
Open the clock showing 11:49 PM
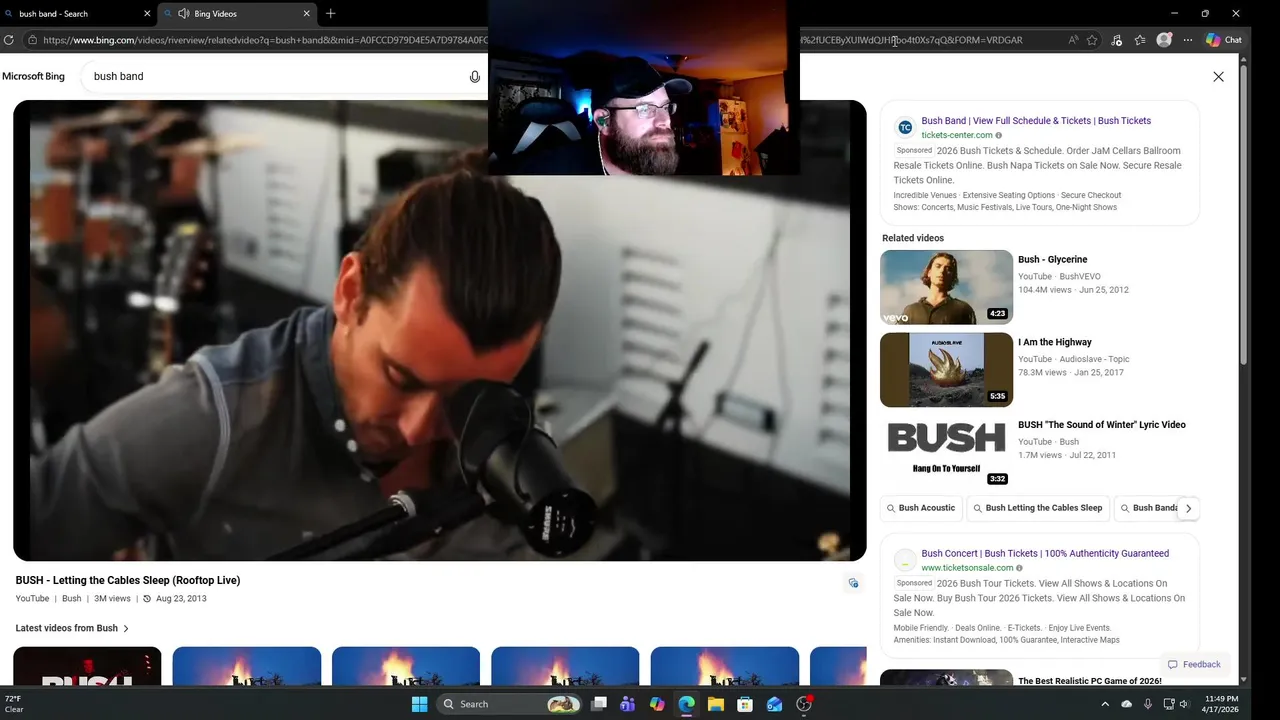pos(1221,704)
